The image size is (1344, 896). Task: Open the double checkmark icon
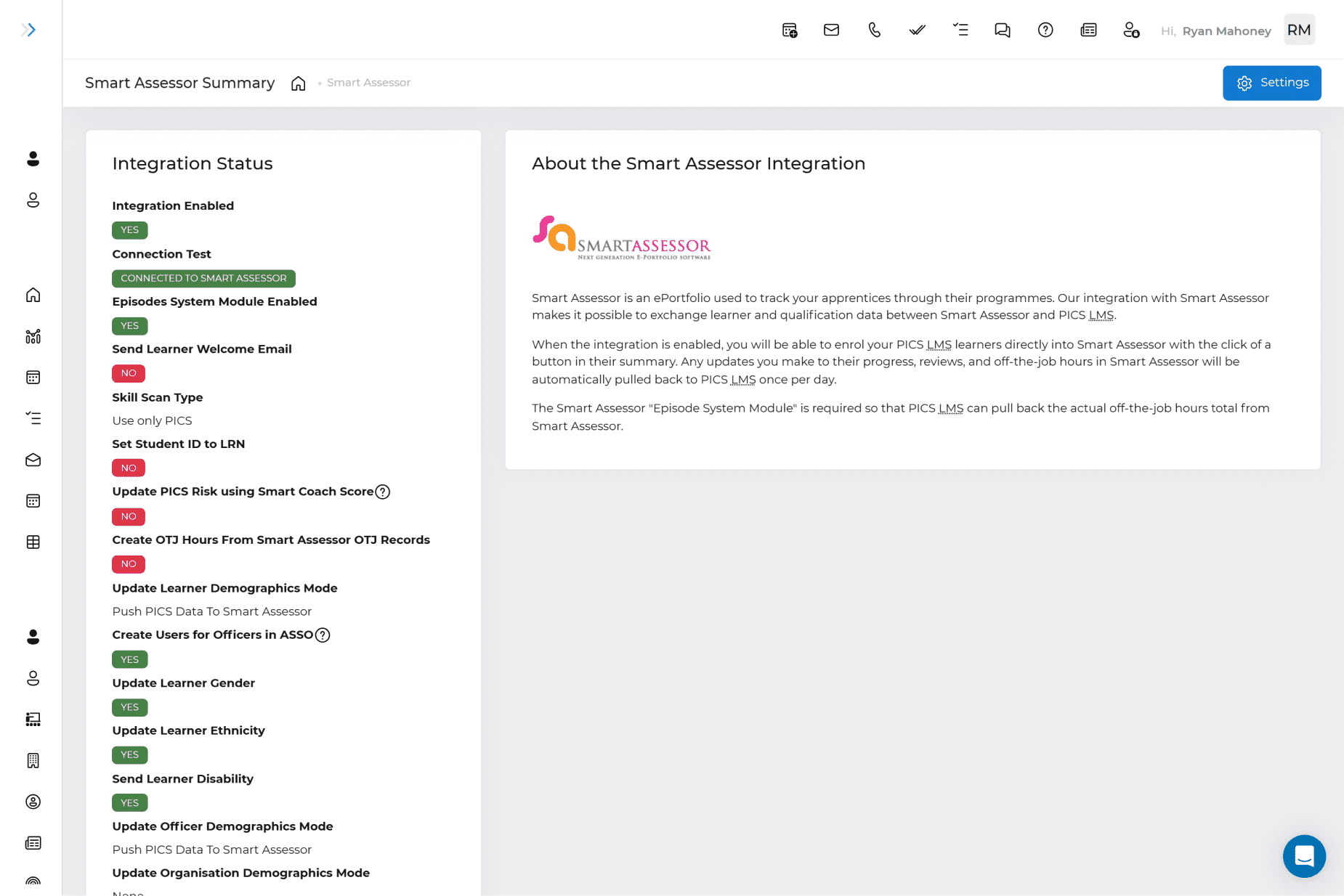point(917,30)
